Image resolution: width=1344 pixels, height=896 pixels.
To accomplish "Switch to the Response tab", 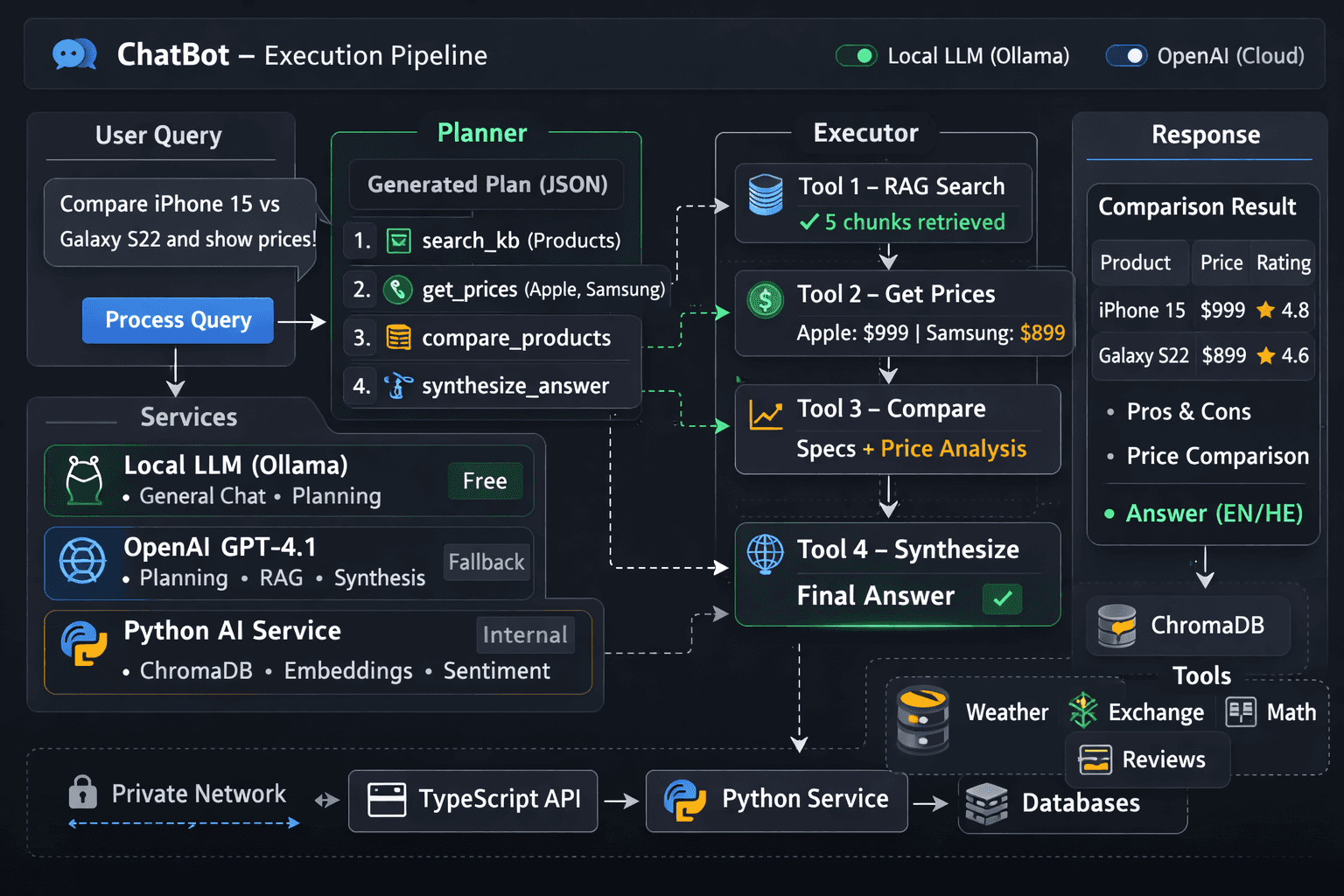I will point(1205,136).
